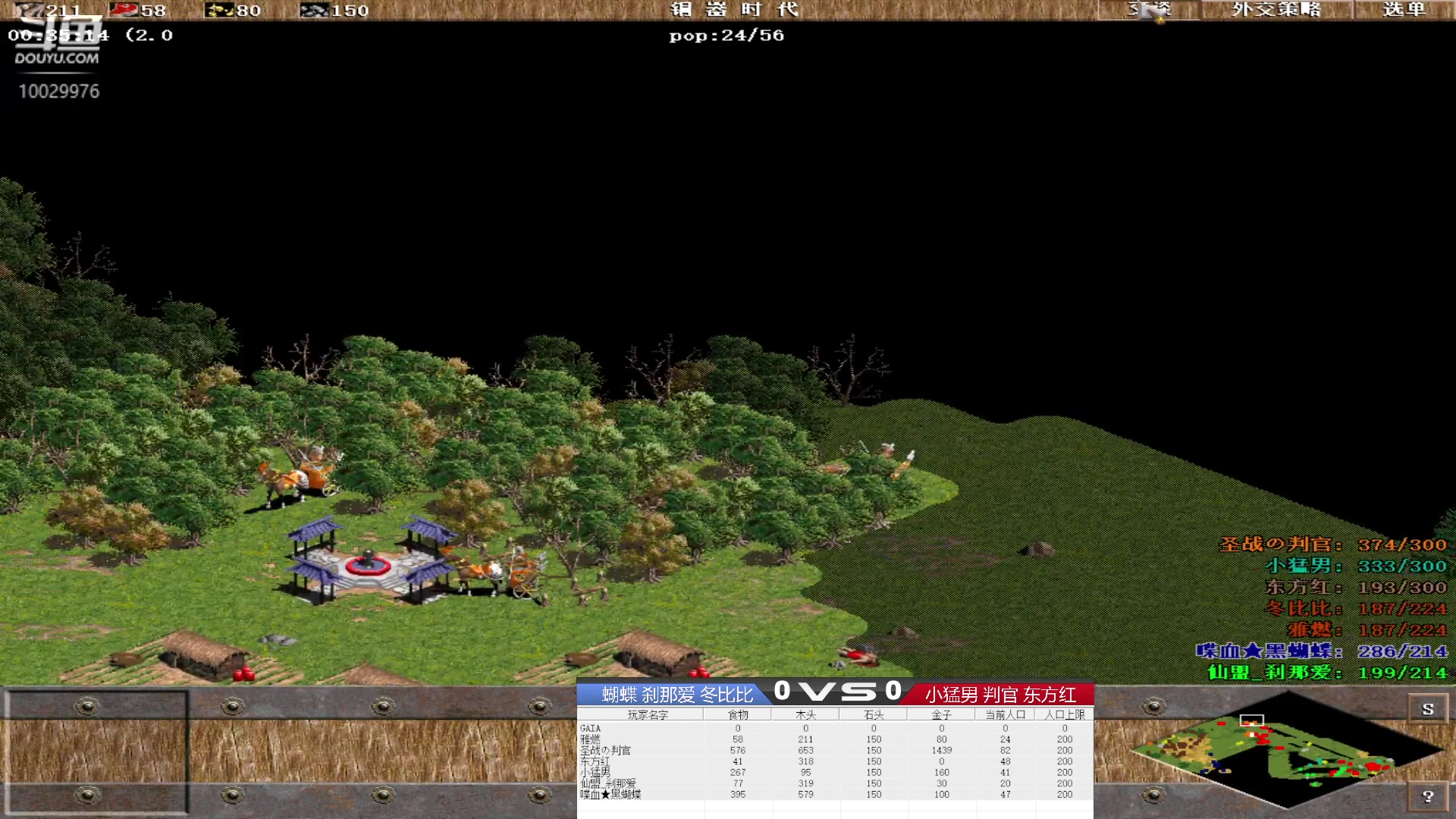Click the 金子 column header

941,714
